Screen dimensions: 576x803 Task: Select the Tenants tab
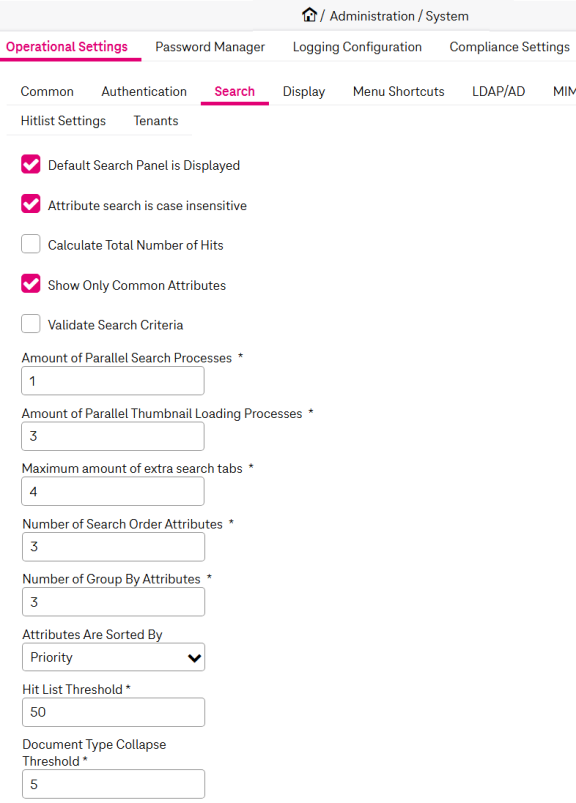tap(156, 121)
